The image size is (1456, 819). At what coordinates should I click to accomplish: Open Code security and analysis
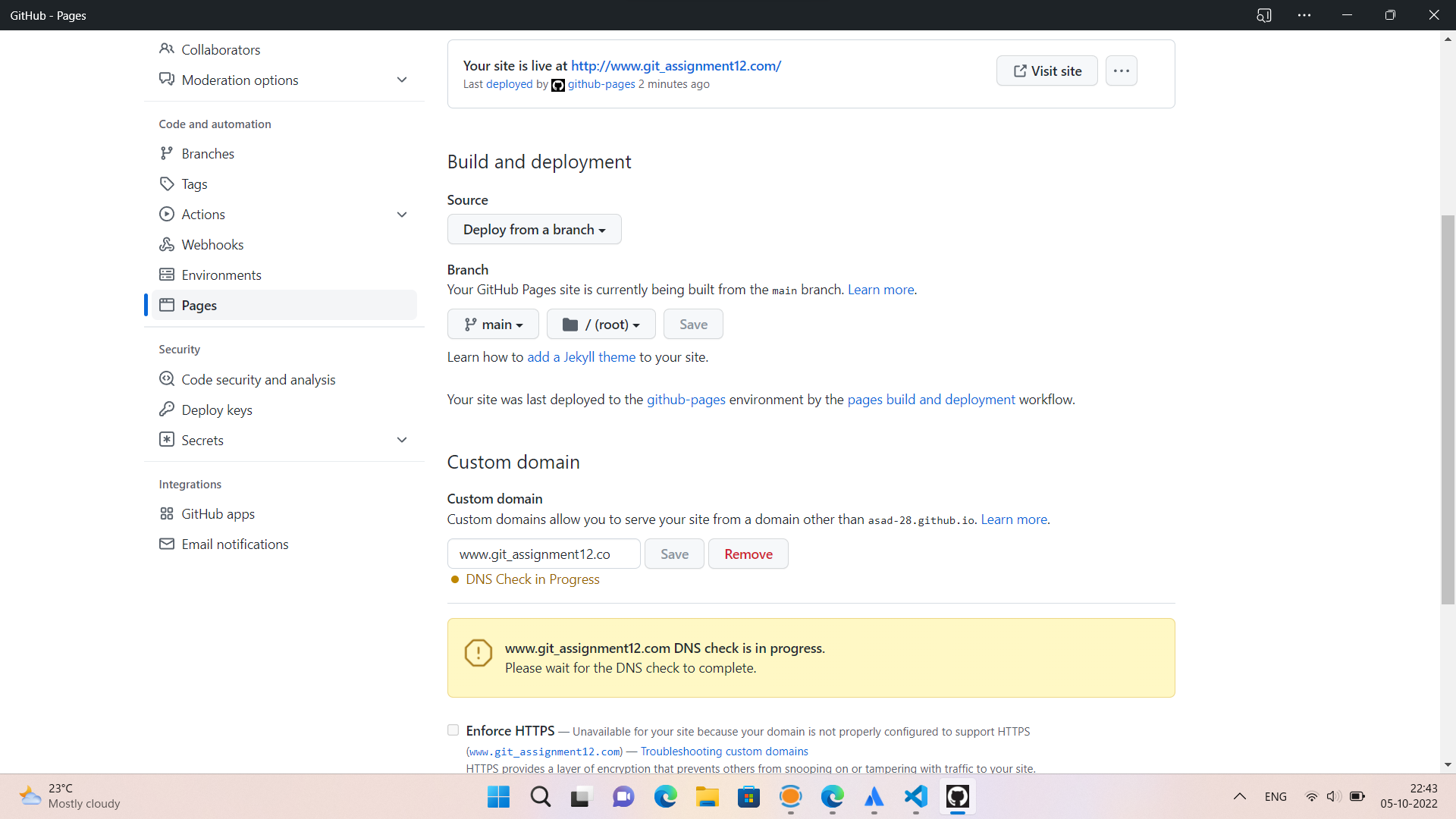click(258, 379)
